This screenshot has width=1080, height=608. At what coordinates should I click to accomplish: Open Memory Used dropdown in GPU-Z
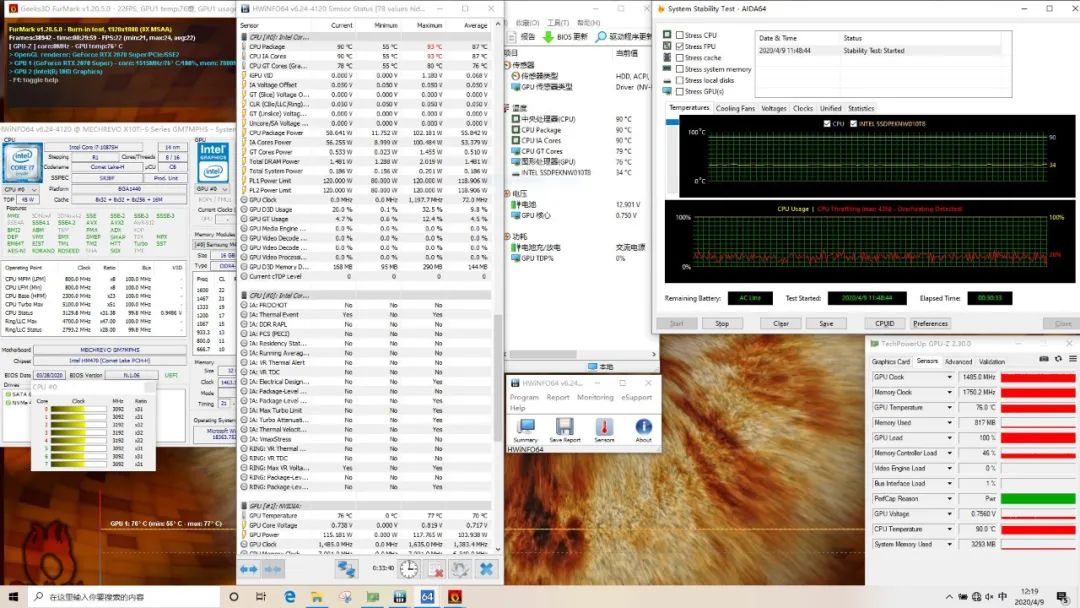(x=949, y=423)
